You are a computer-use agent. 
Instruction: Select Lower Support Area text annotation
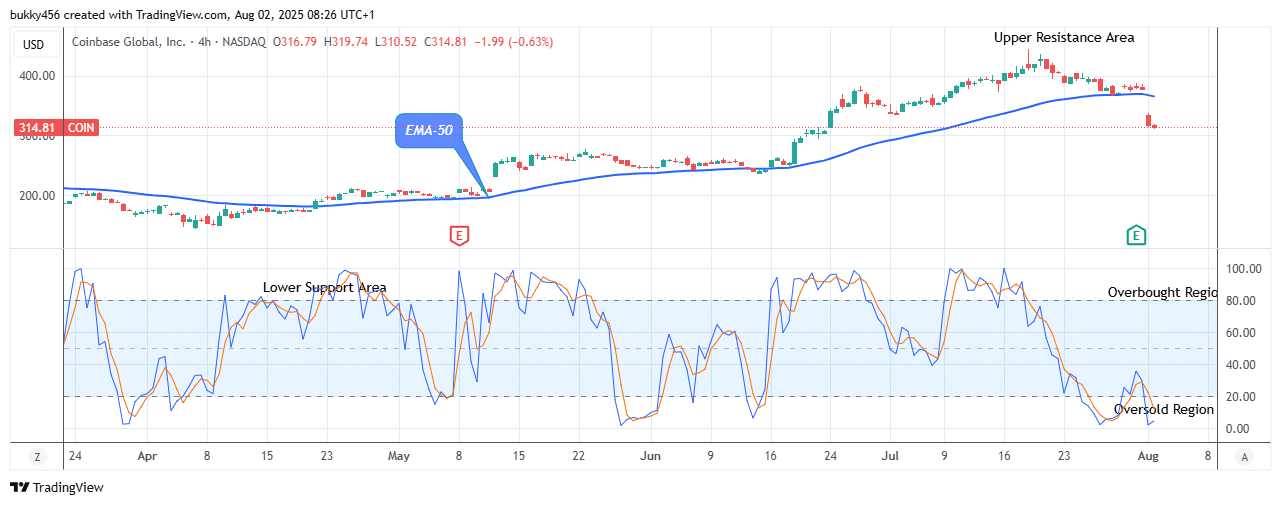click(324, 287)
